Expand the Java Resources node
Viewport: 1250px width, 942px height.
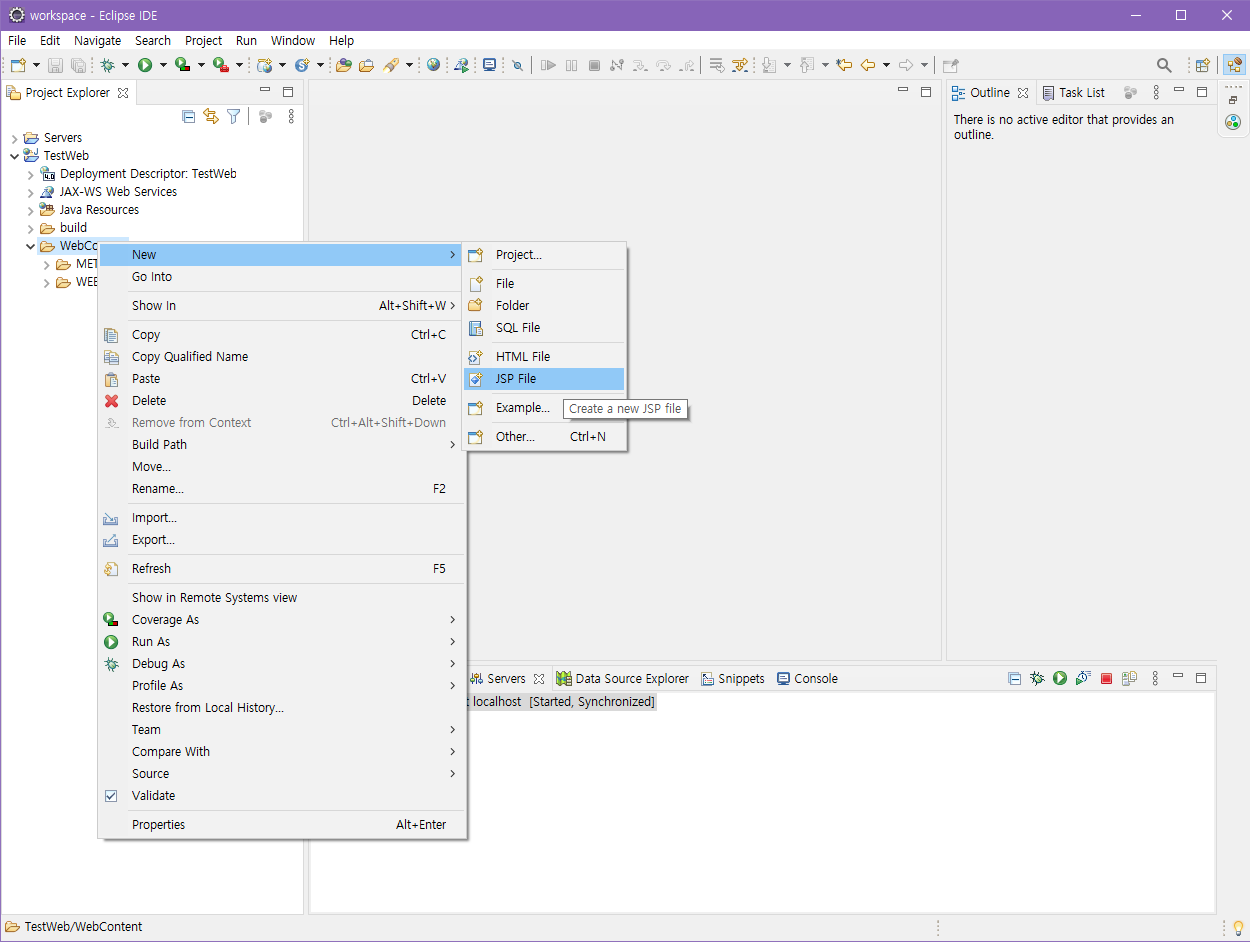click(31, 210)
